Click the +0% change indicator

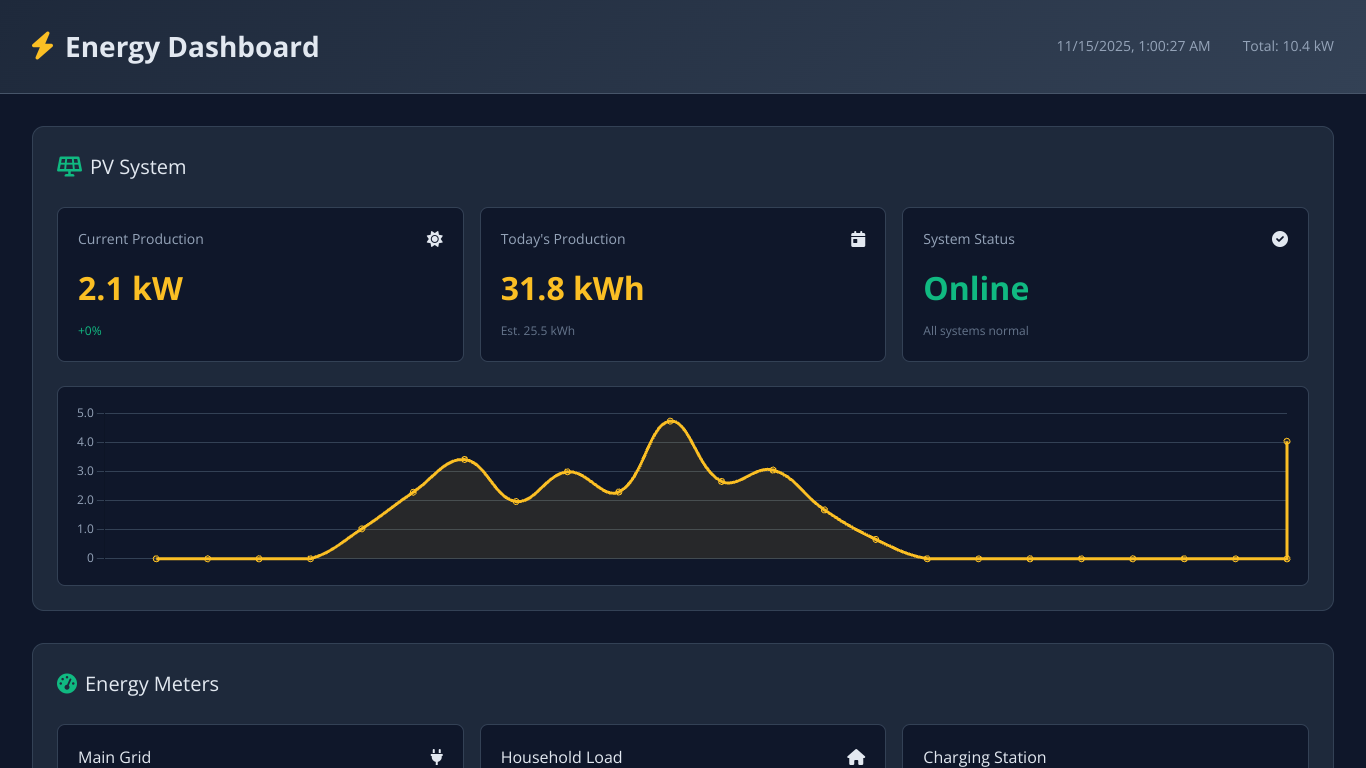click(x=90, y=330)
